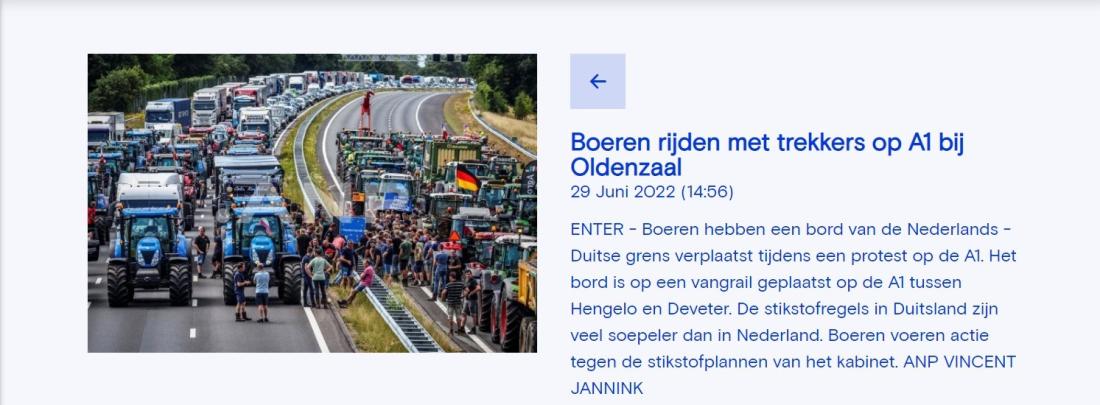Go back using the left arrow button

tap(597, 81)
